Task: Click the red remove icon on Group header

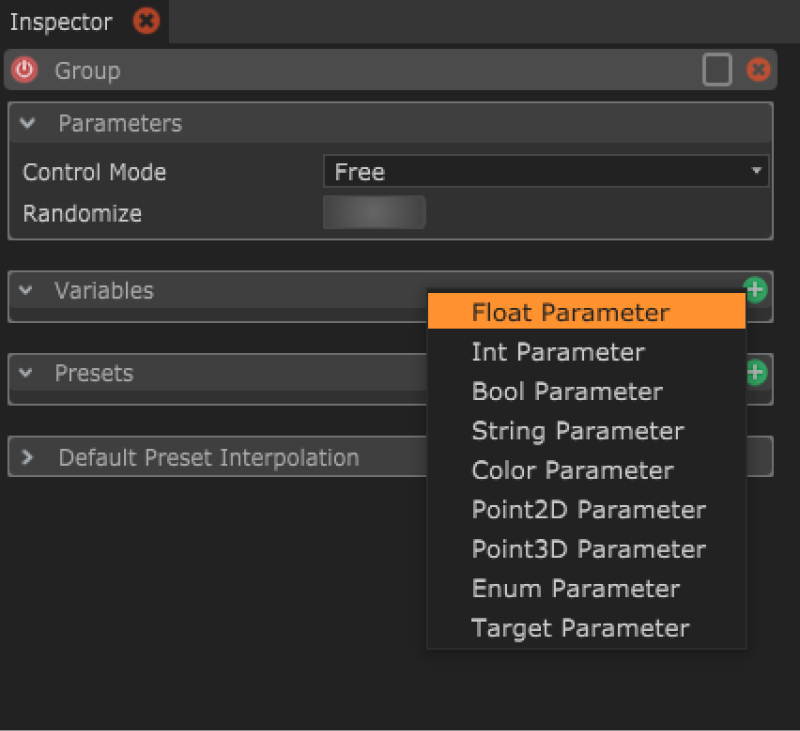Action: click(759, 70)
